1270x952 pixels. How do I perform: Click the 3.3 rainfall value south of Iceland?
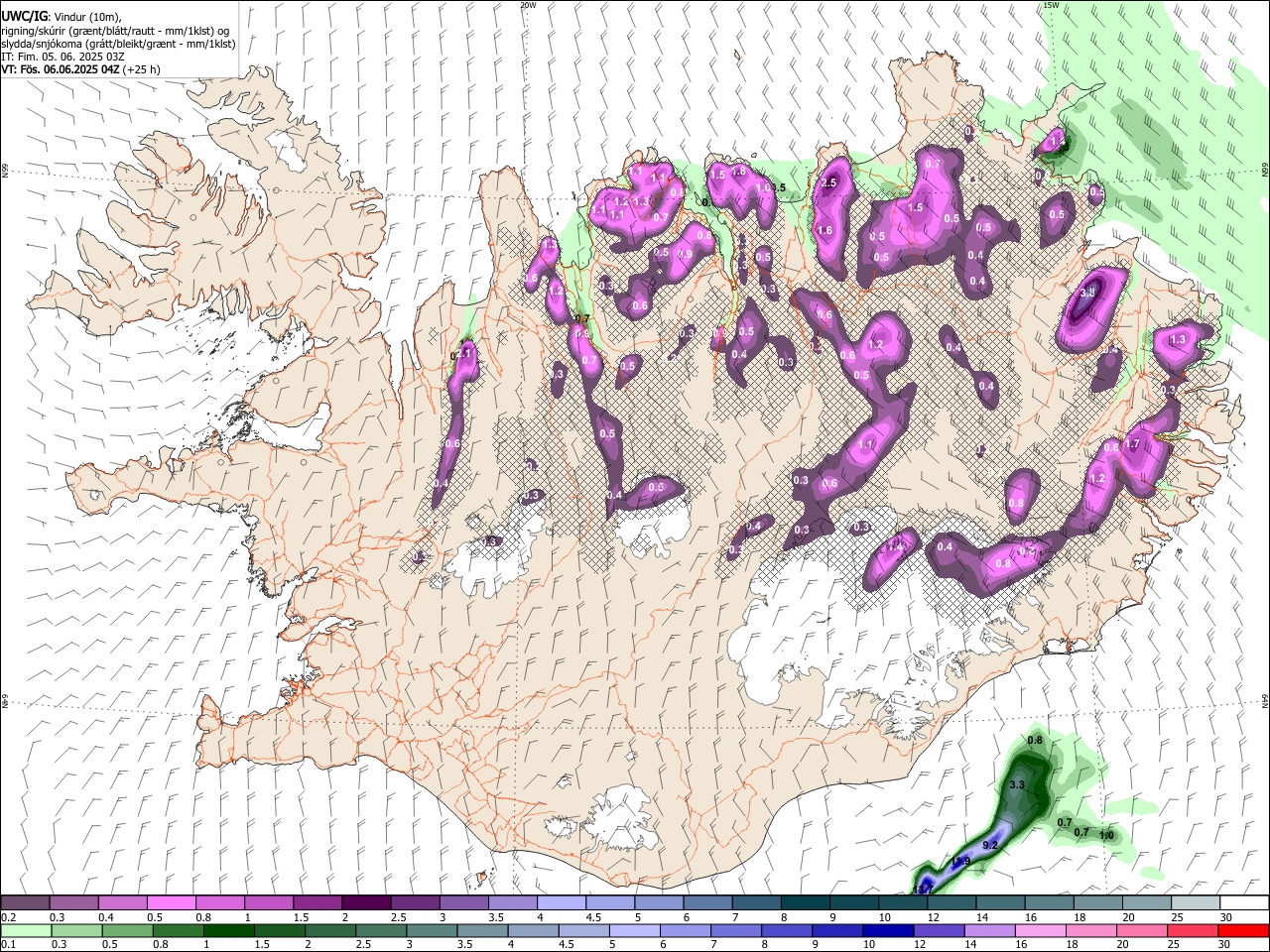pyautogui.click(x=1016, y=785)
